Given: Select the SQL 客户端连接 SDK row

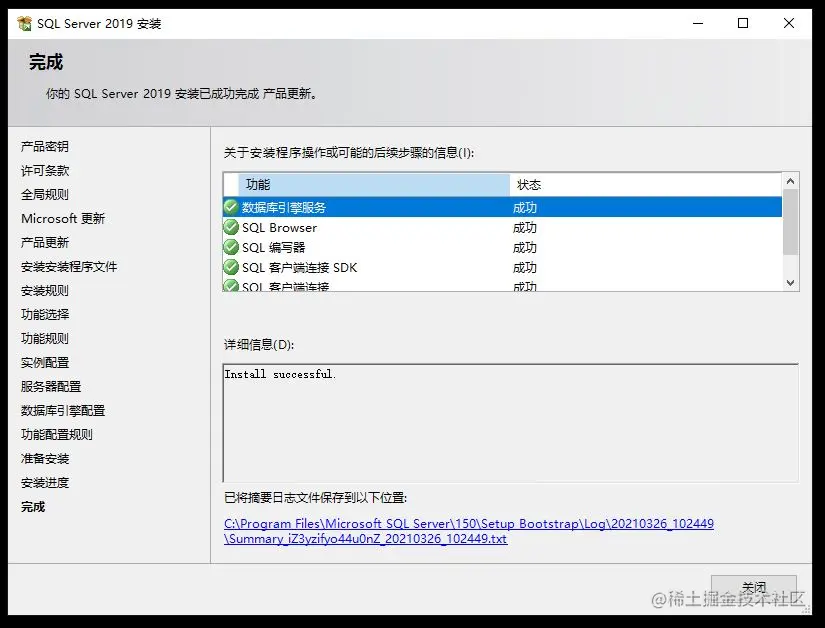Looking at the screenshot, I should (502, 267).
